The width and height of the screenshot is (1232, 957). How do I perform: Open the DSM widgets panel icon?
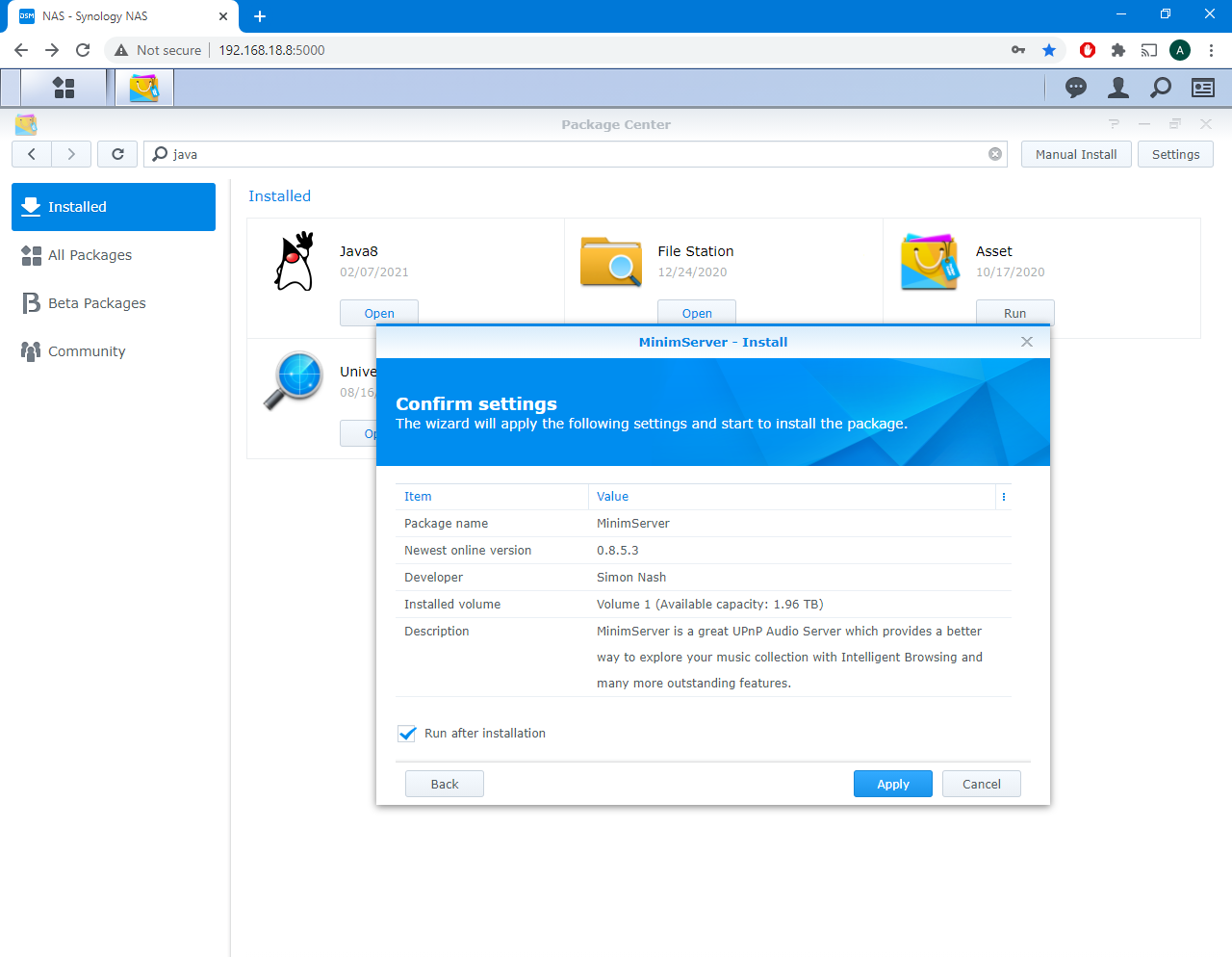coord(1203,88)
